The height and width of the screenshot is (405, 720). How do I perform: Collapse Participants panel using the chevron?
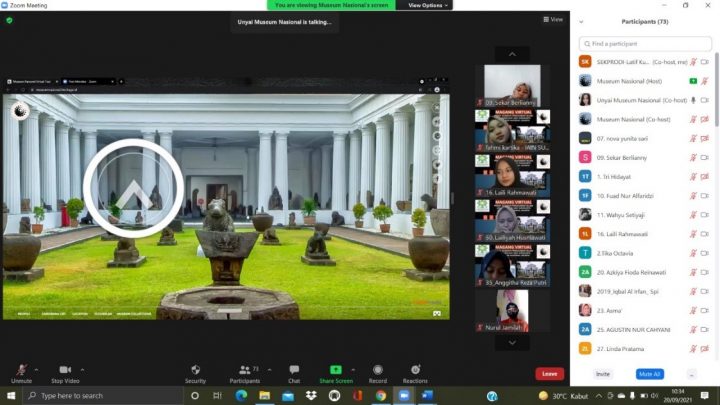pyautogui.click(x=581, y=22)
